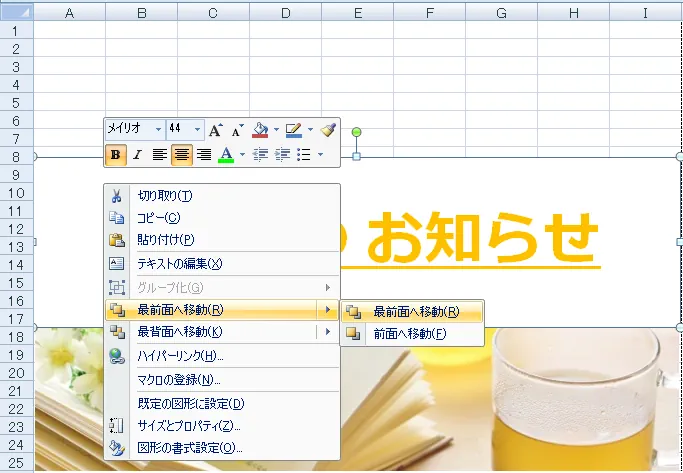Image resolution: width=683 pixels, height=473 pixels.
Task: Click the Grow Font icon
Action: click(x=215, y=130)
